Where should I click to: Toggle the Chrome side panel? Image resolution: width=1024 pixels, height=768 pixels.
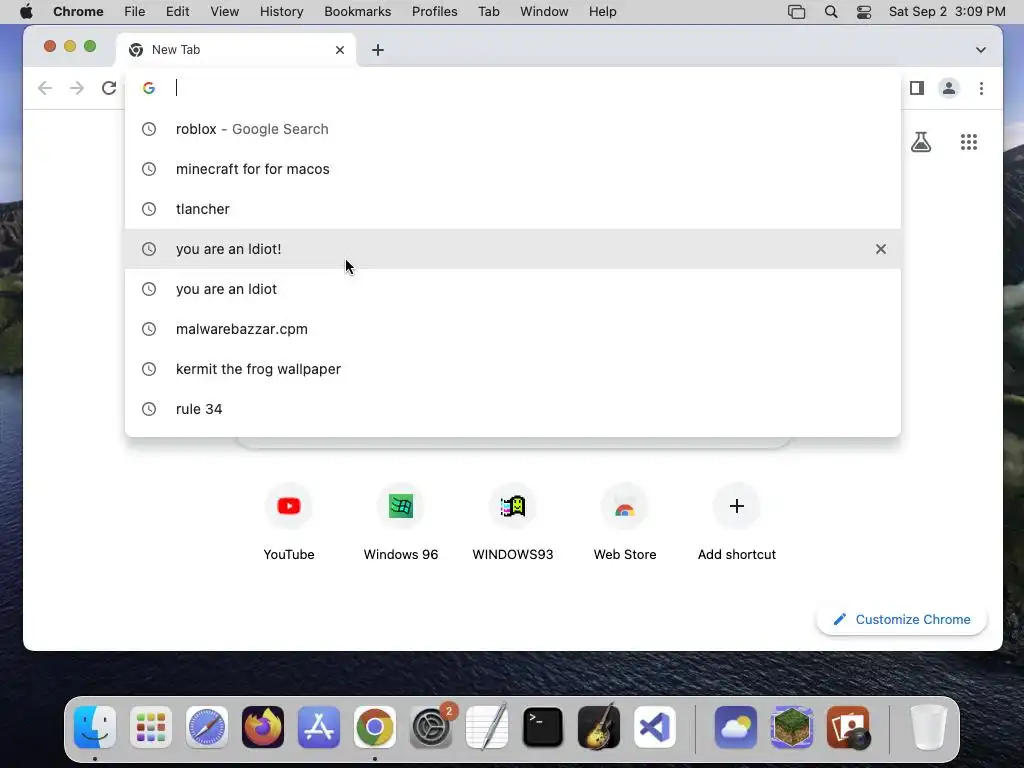(x=917, y=88)
